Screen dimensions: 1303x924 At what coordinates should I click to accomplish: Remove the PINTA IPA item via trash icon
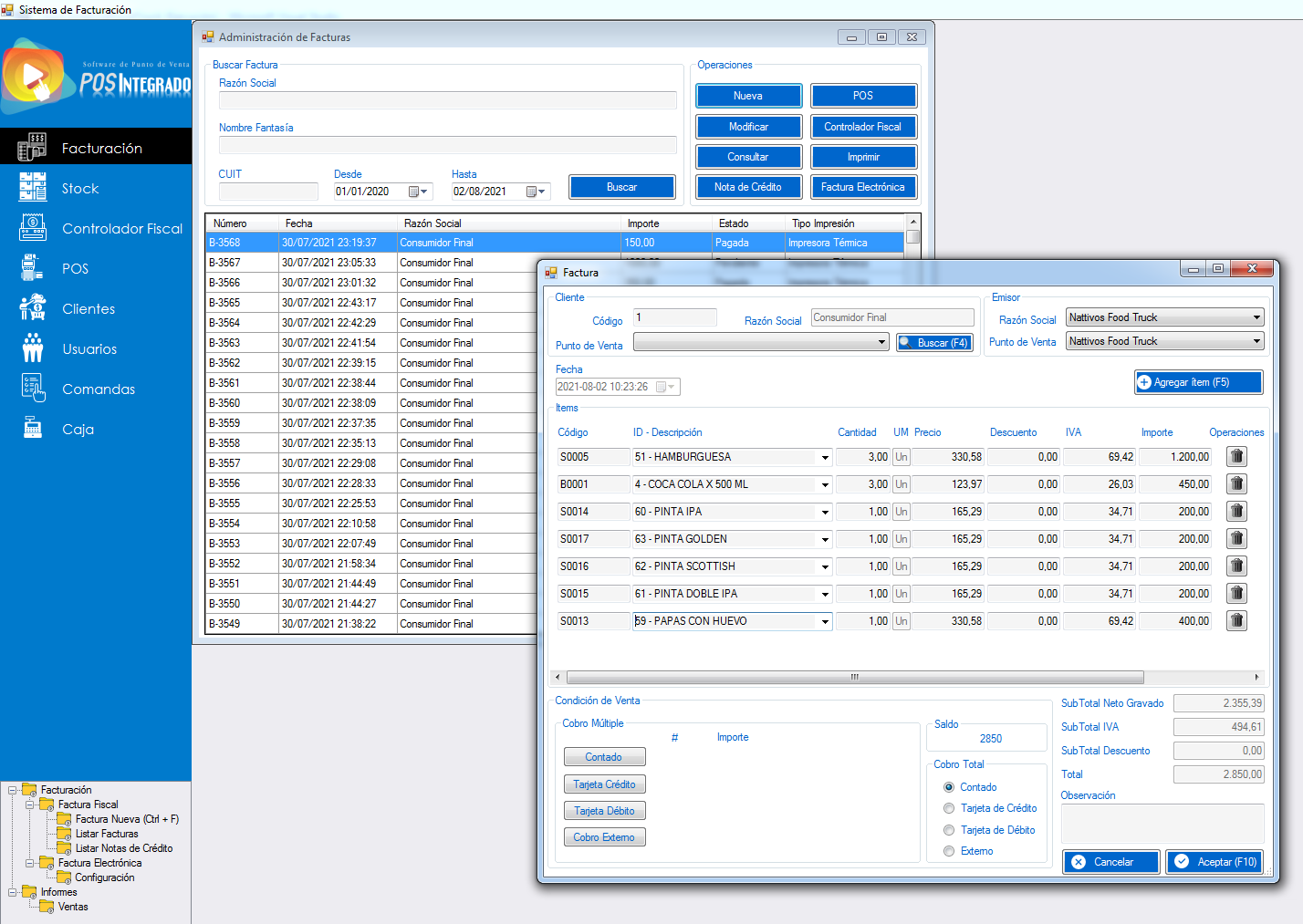coord(1236,512)
